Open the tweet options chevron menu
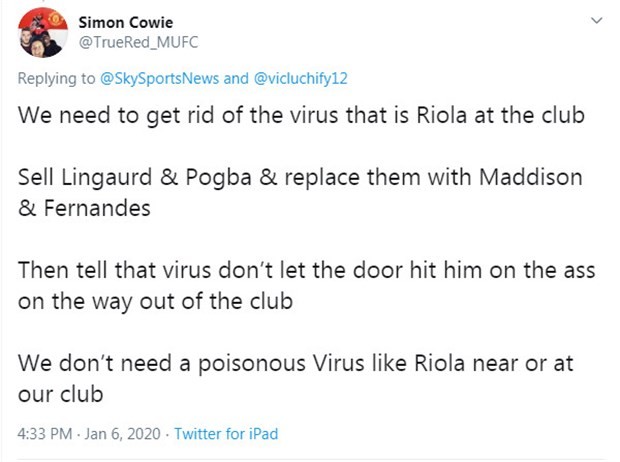Image resolution: width=620 pixels, height=462 pixels. point(597,20)
